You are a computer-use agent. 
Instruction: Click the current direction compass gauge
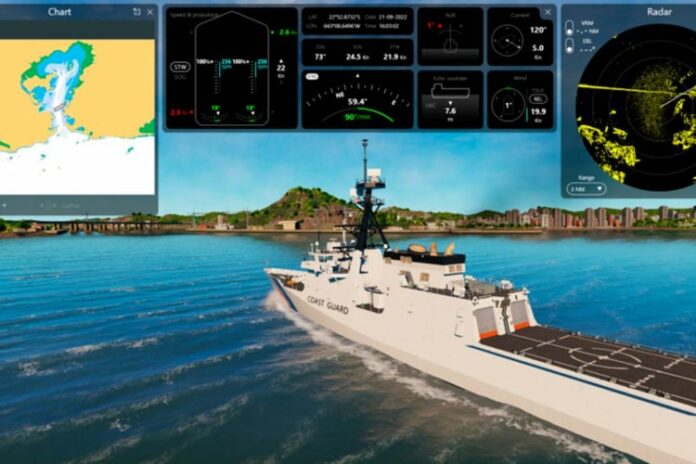[x=507, y=44]
